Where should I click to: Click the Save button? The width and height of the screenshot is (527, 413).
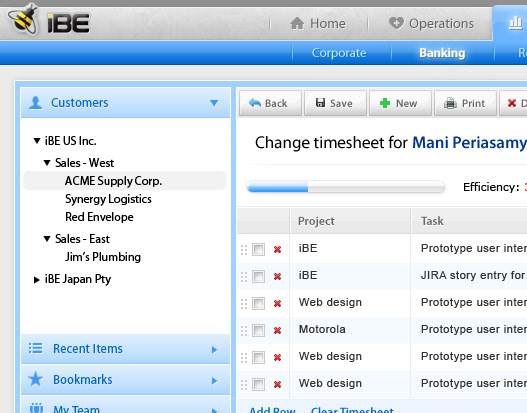pos(335,103)
